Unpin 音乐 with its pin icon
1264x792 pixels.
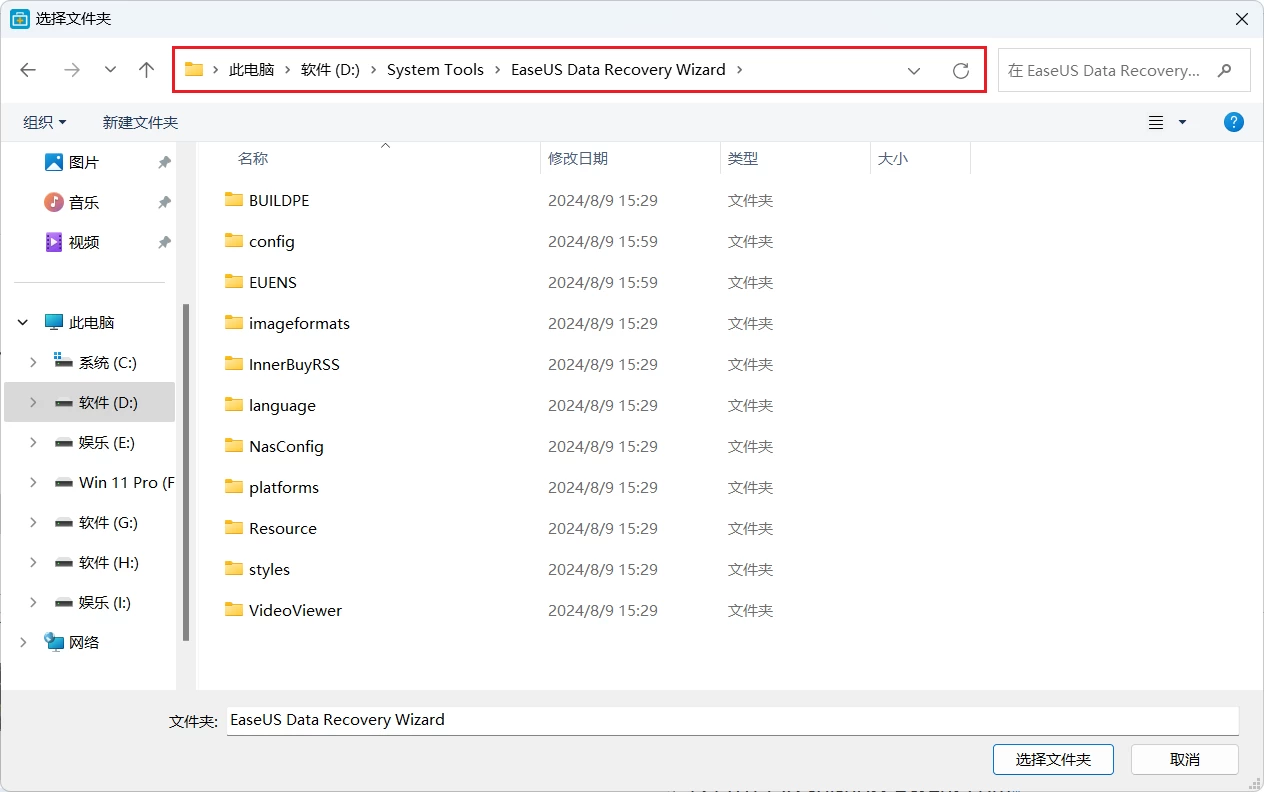(x=164, y=202)
